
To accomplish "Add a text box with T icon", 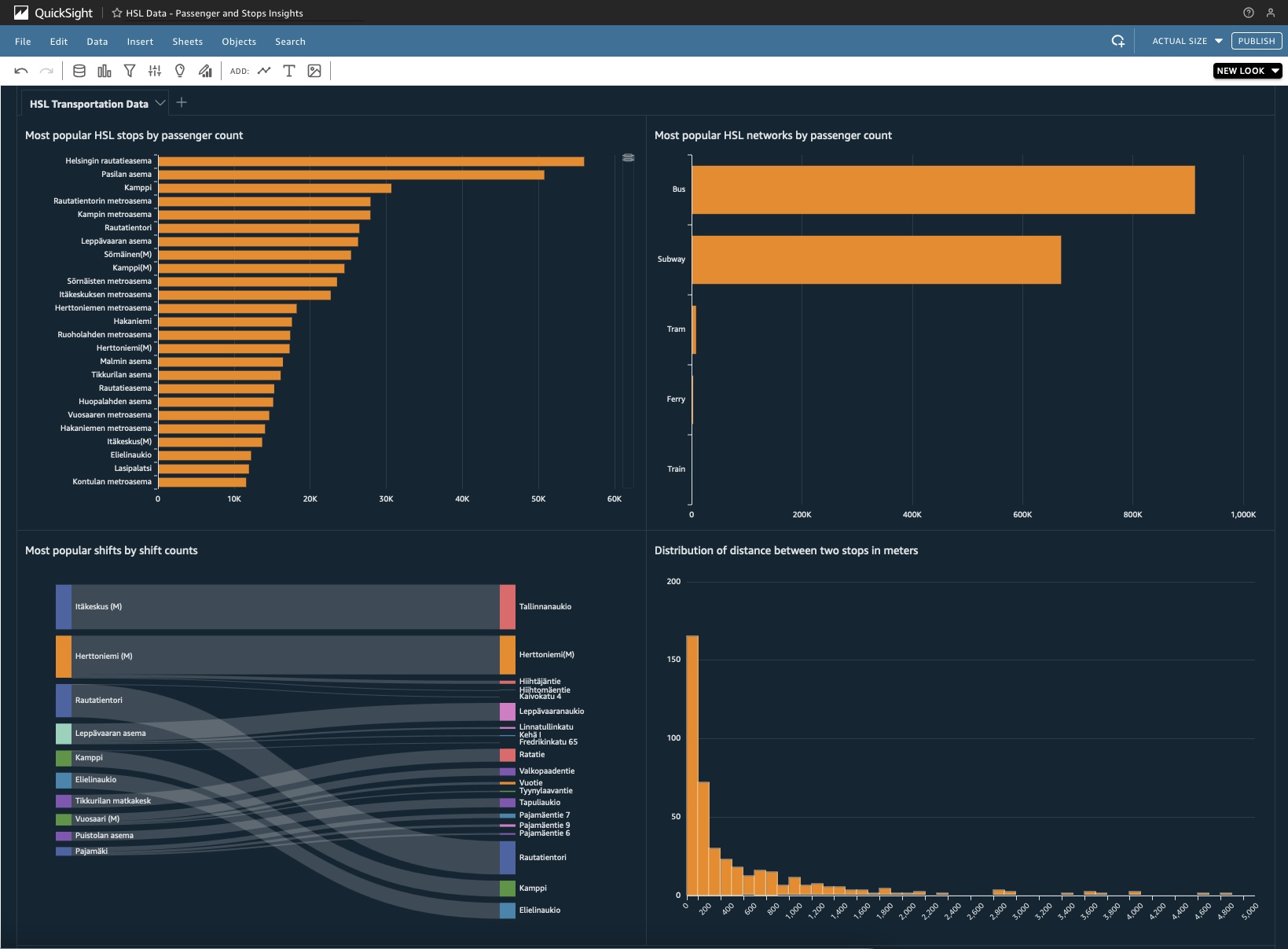I will coord(289,71).
